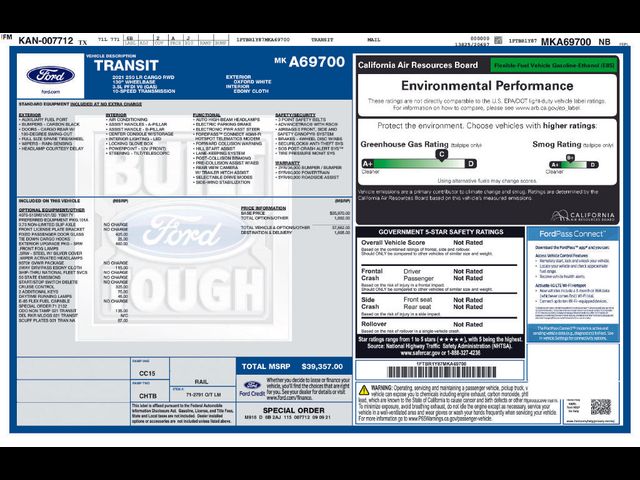Image resolution: width=640 pixels, height=480 pixels.
Task: Click the KAN-007712 order number
Action: click(46, 41)
